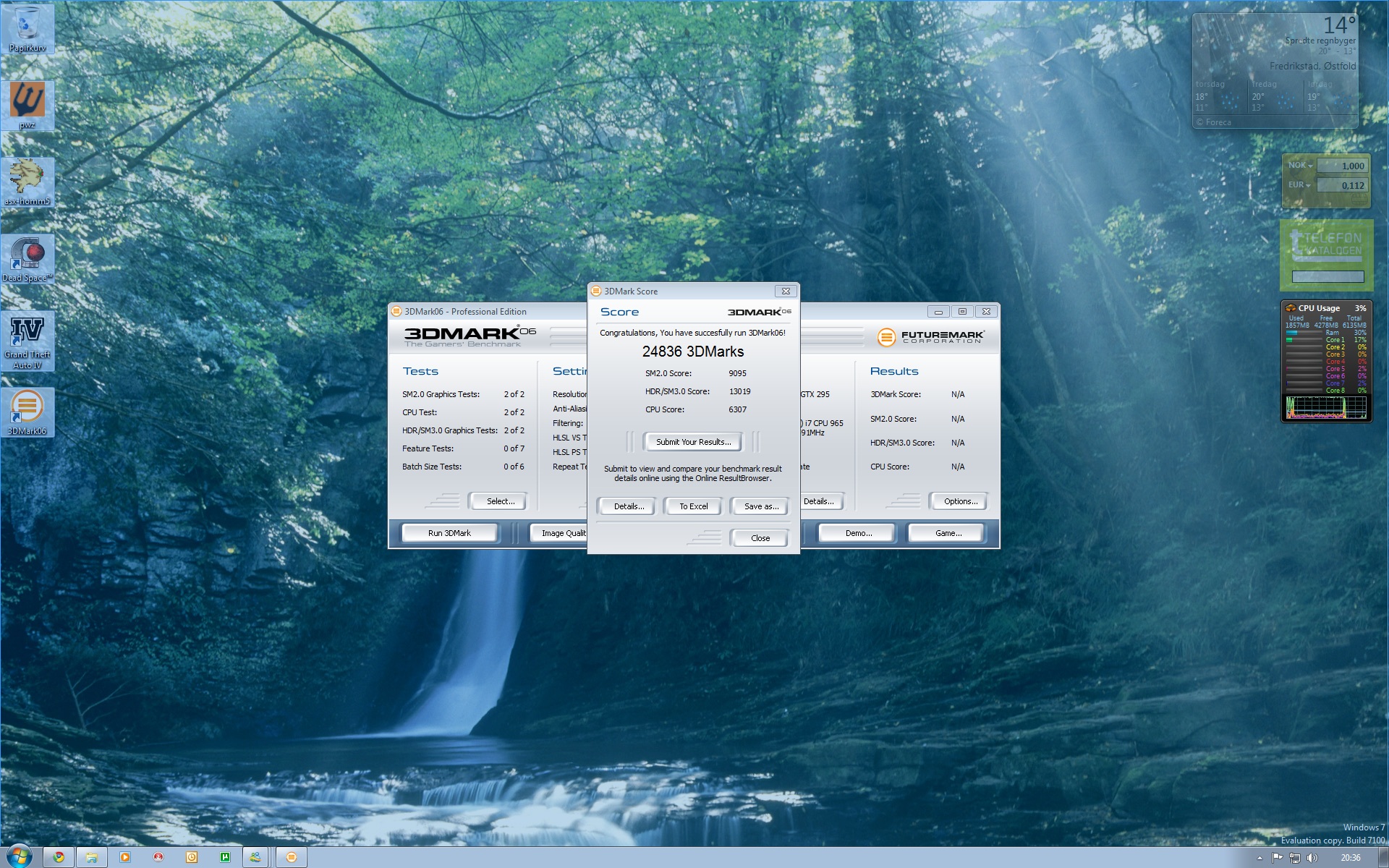Open the Action Center flag icon
1389x868 pixels.
coord(1277,858)
